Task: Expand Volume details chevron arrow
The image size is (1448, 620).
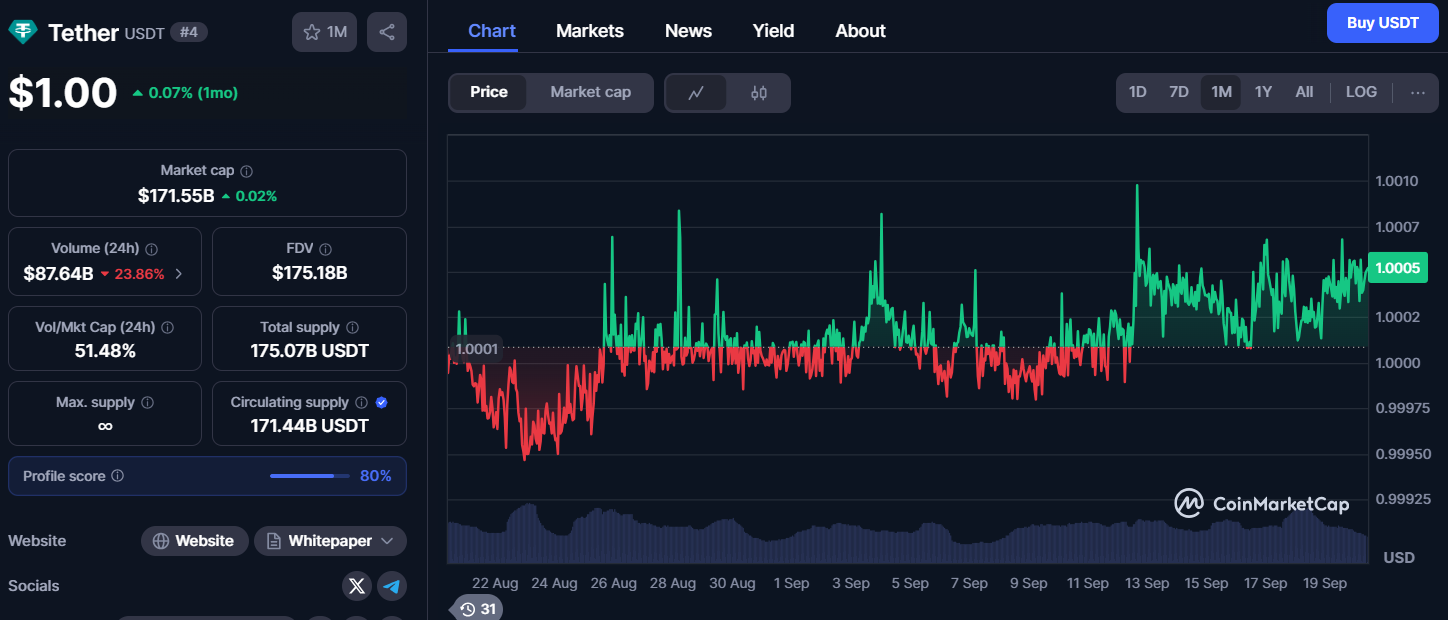Action: pos(179,274)
